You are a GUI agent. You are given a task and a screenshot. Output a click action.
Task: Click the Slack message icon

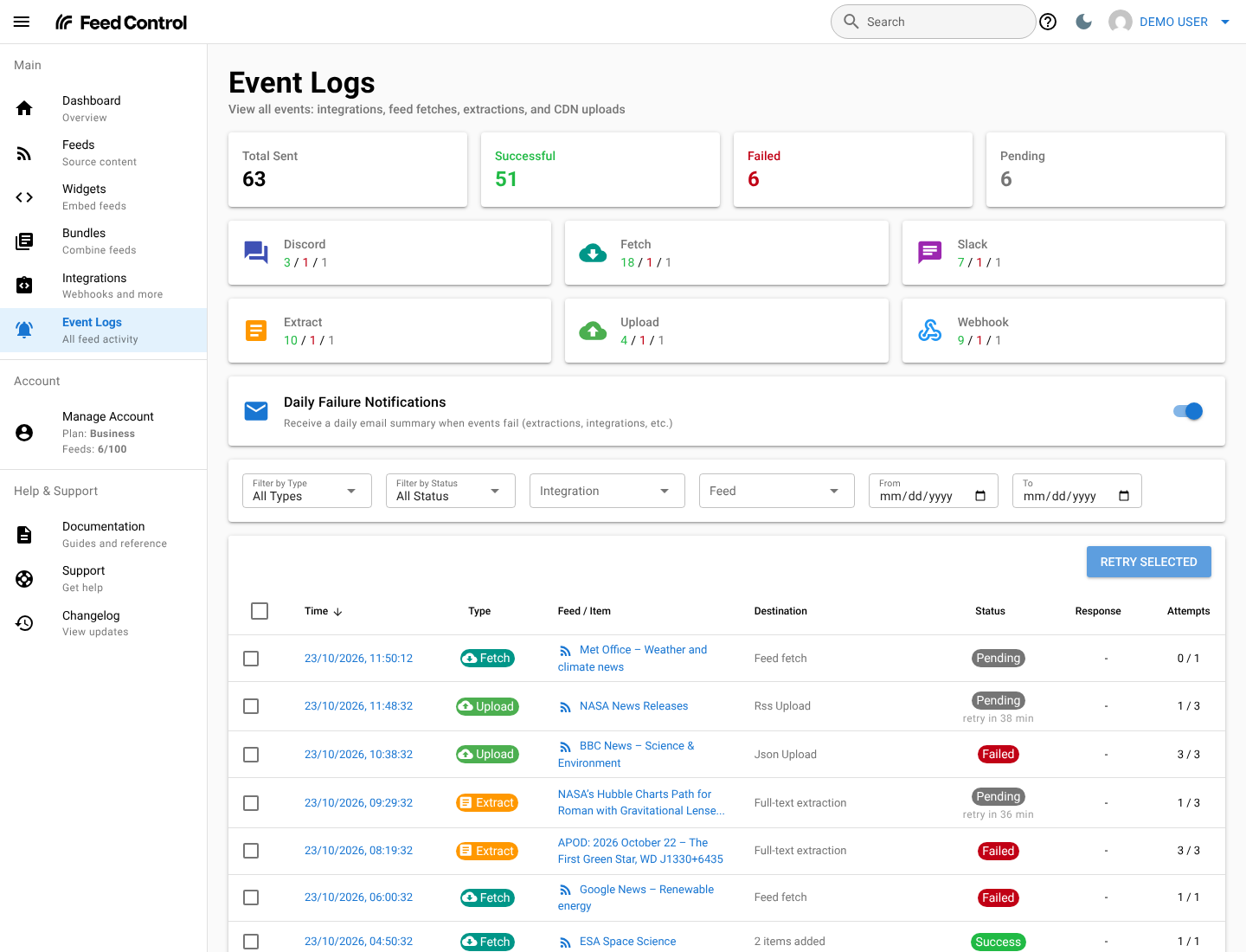[x=930, y=253]
